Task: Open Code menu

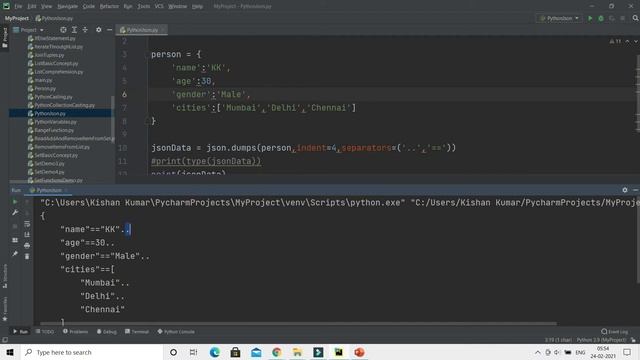Action: [x=89, y=6]
